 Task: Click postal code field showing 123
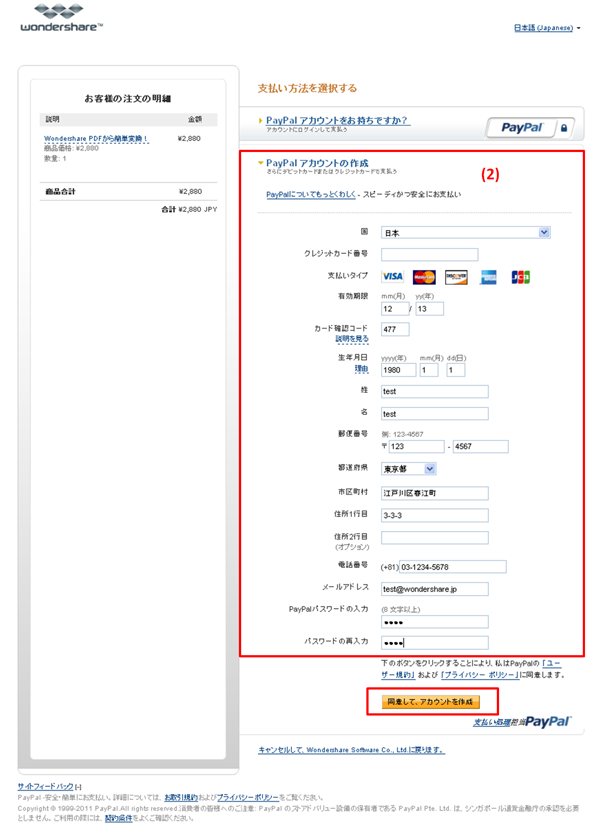pos(417,446)
